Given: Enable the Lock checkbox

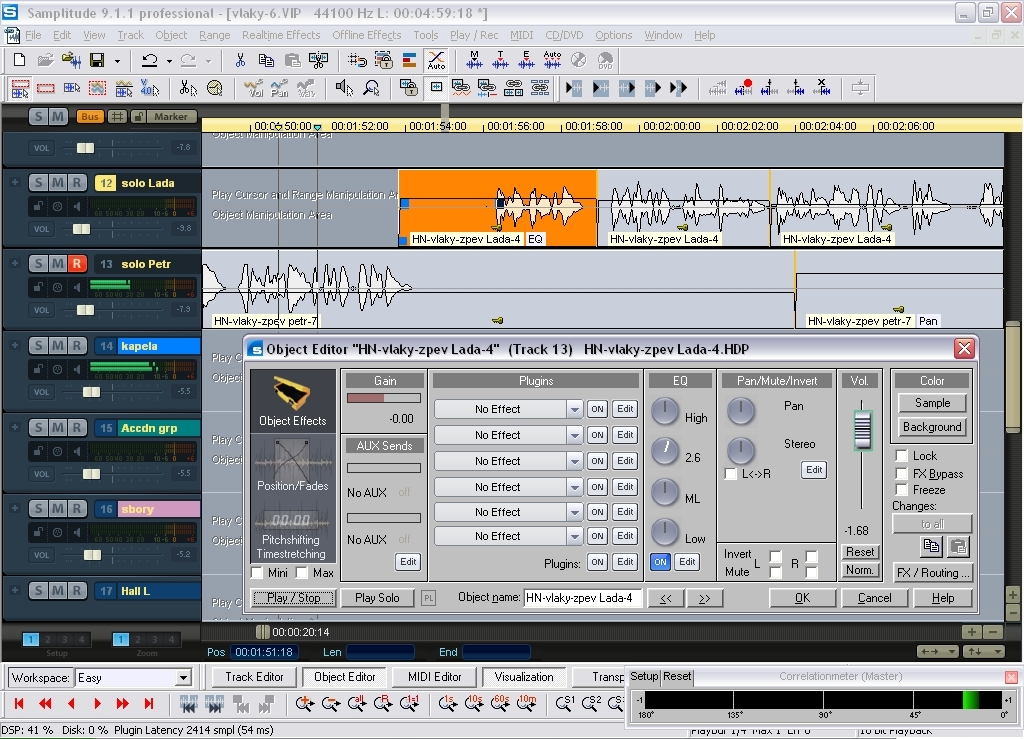Looking at the screenshot, I should click(x=902, y=456).
